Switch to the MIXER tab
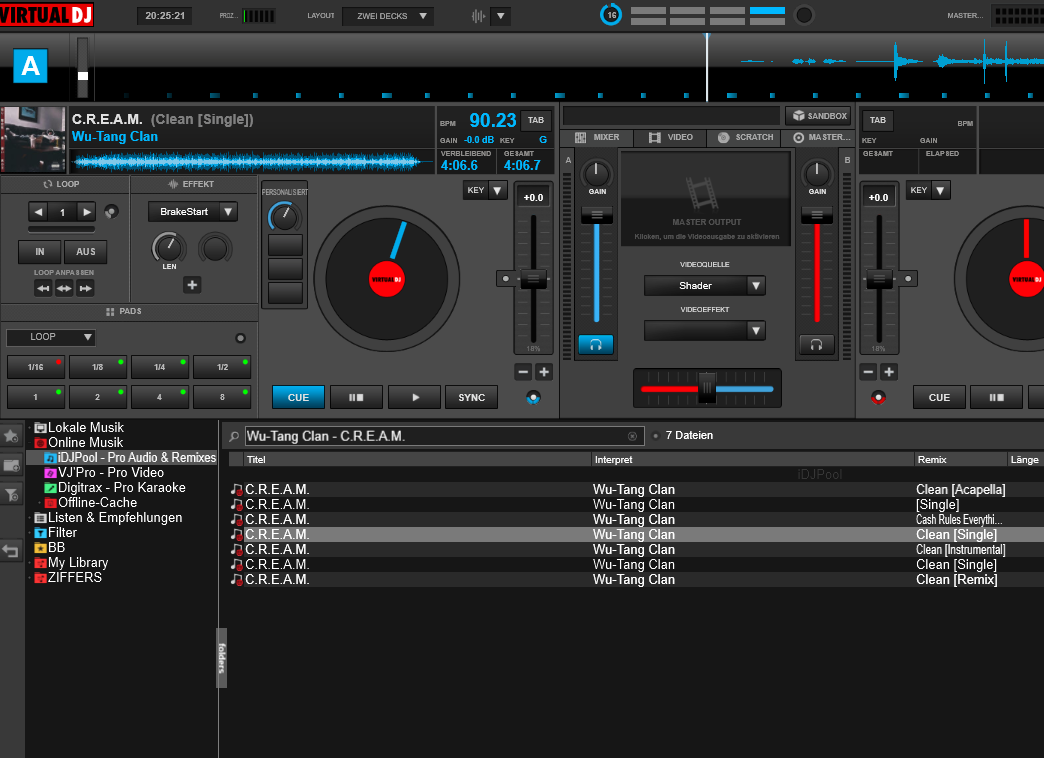Viewport: 1044px width, 758px height. [597, 137]
